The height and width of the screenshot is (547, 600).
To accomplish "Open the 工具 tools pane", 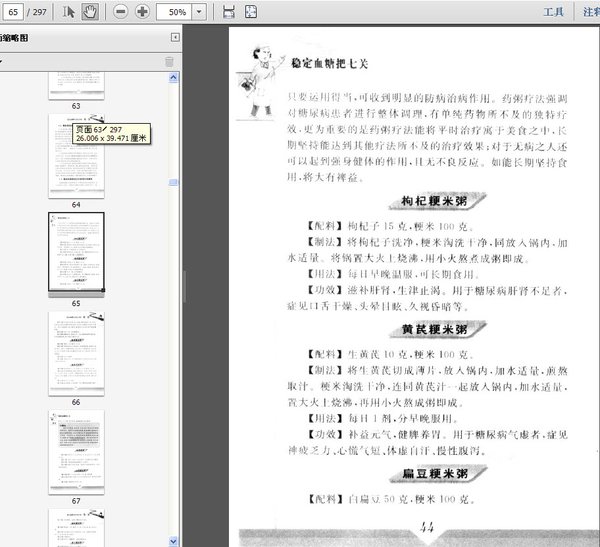I will (553, 12).
